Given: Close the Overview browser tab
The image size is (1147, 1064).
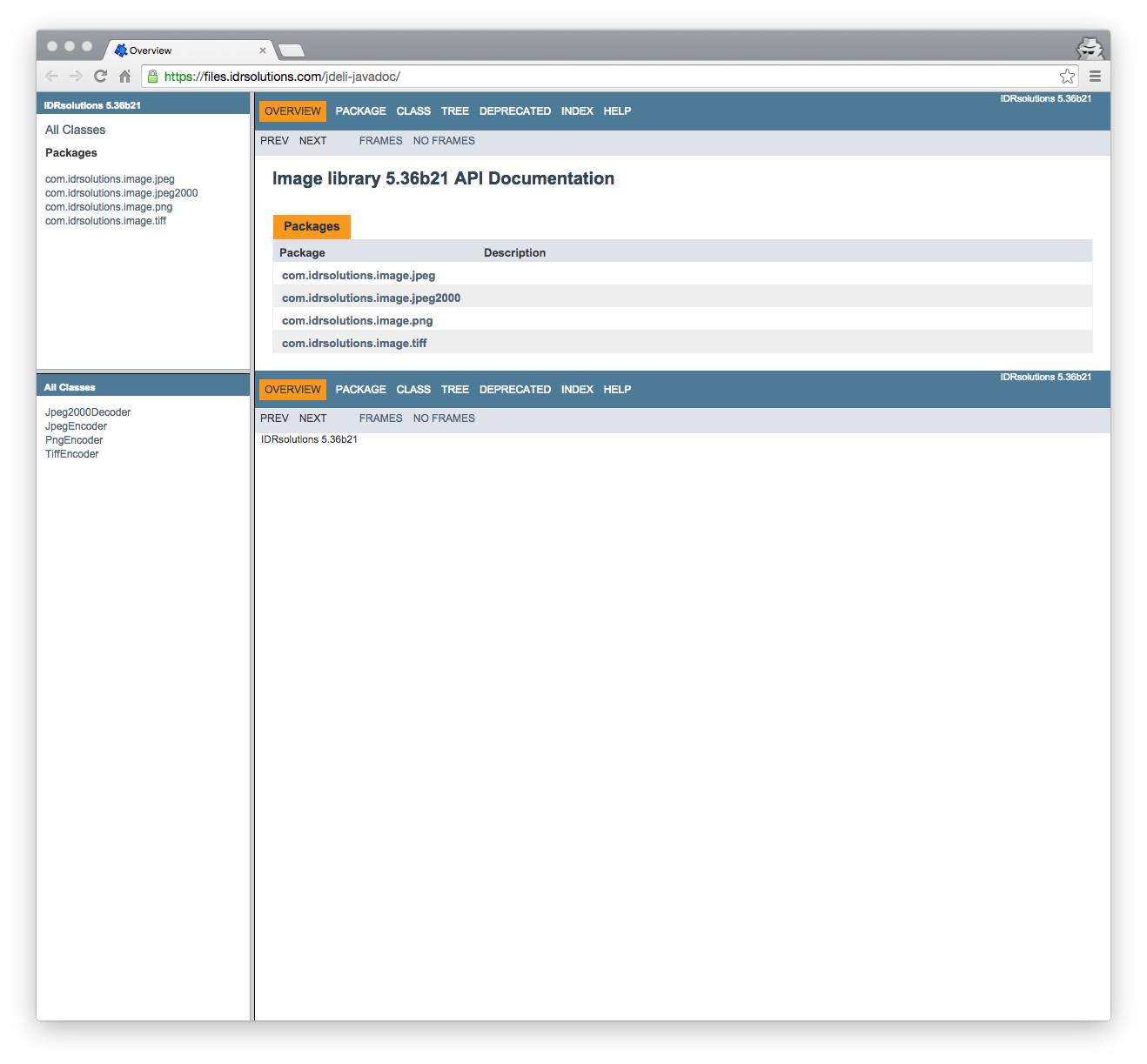Looking at the screenshot, I should point(263,50).
